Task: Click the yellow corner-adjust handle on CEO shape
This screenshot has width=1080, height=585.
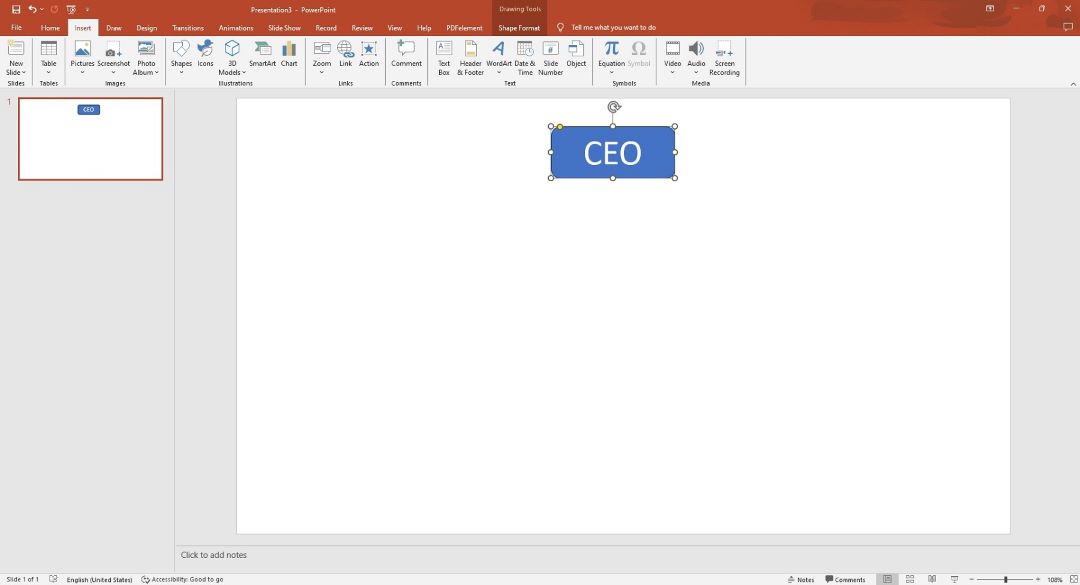Action: click(560, 127)
